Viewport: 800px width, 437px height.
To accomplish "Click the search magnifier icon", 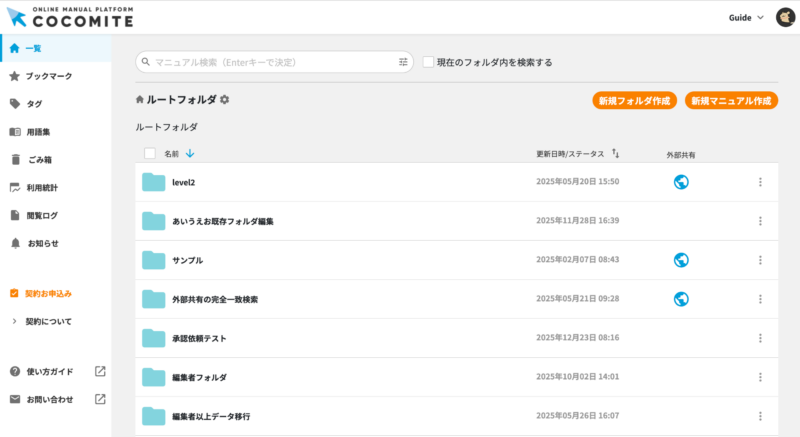I will 146,62.
